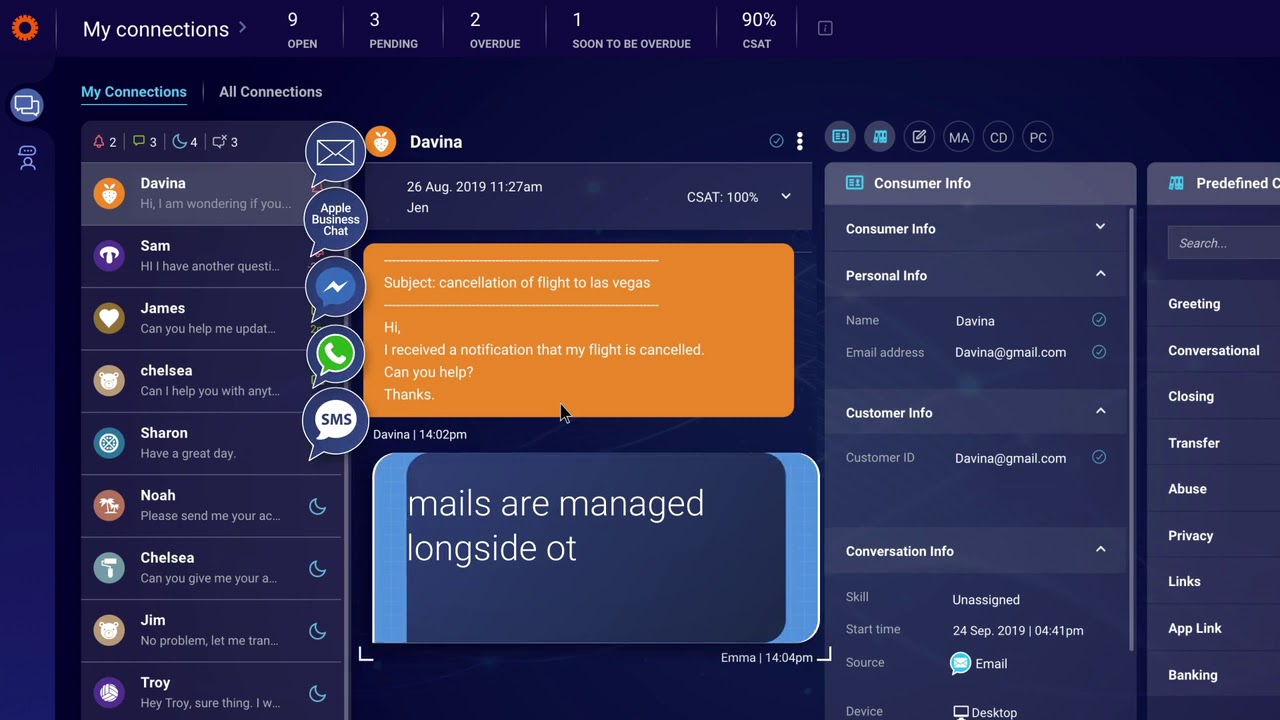Image resolution: width=1280 pixels, height=720 pixels.
Task: Open the MA widget button
Action: [x=959, y=137]
